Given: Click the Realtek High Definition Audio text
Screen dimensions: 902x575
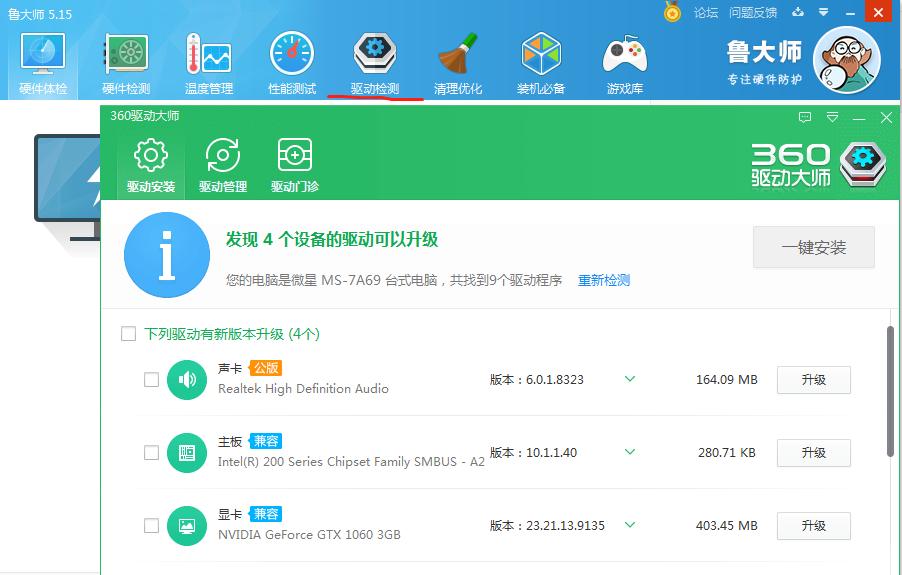Looking at the screenshot, I should pos(303,389).
